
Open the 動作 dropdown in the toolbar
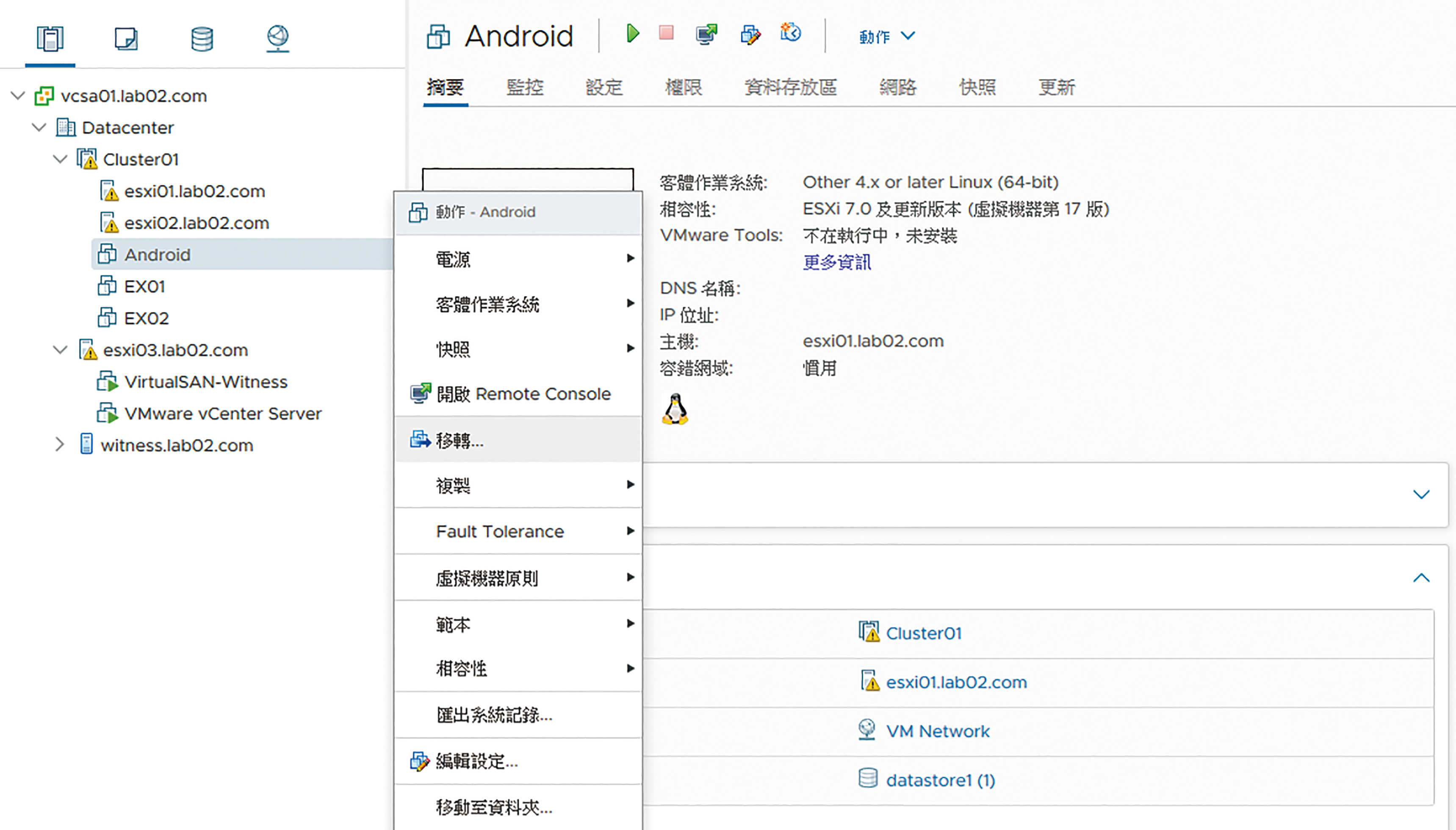[x=886, y=36]
